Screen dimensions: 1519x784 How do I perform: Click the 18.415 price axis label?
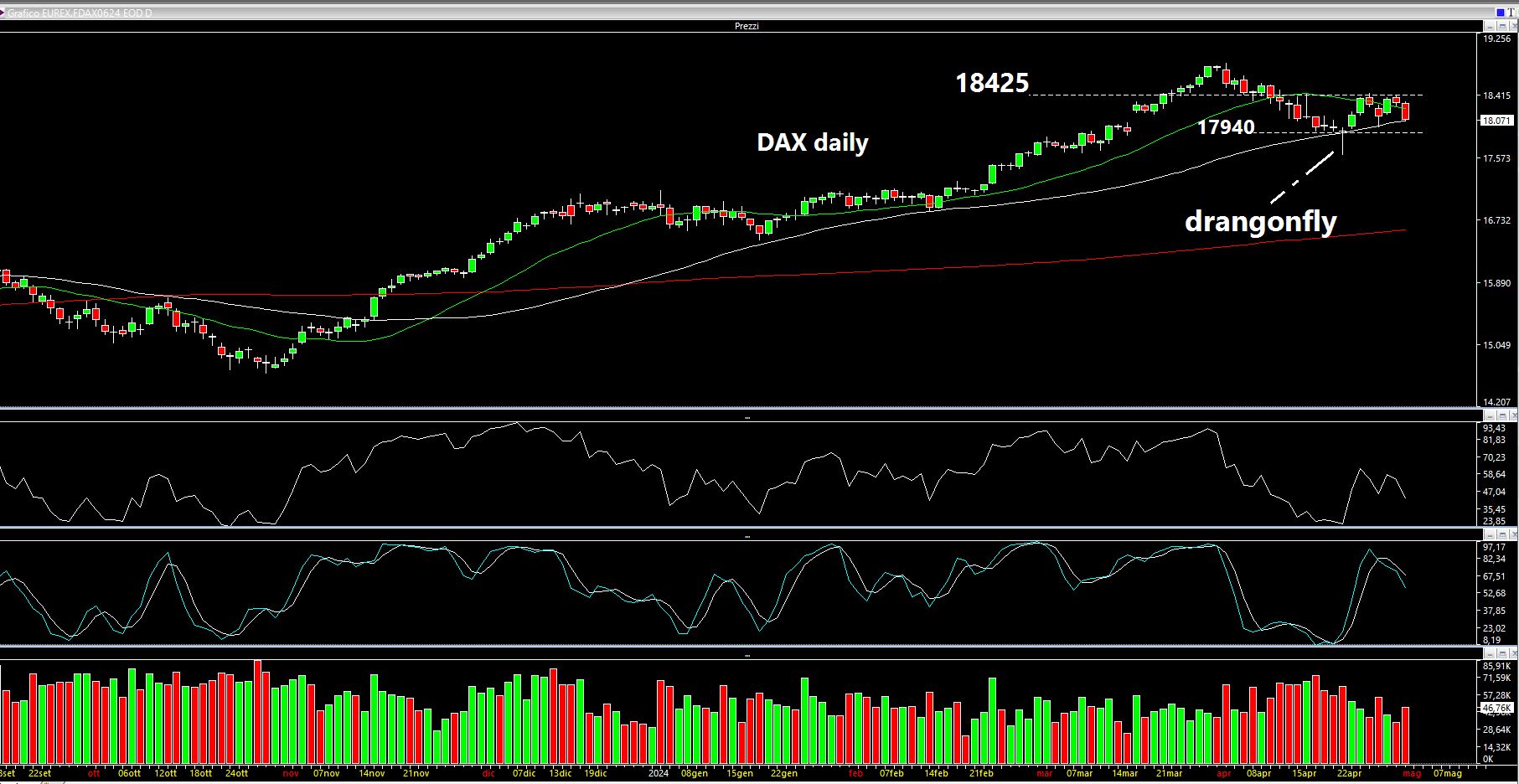(1497, 96)
